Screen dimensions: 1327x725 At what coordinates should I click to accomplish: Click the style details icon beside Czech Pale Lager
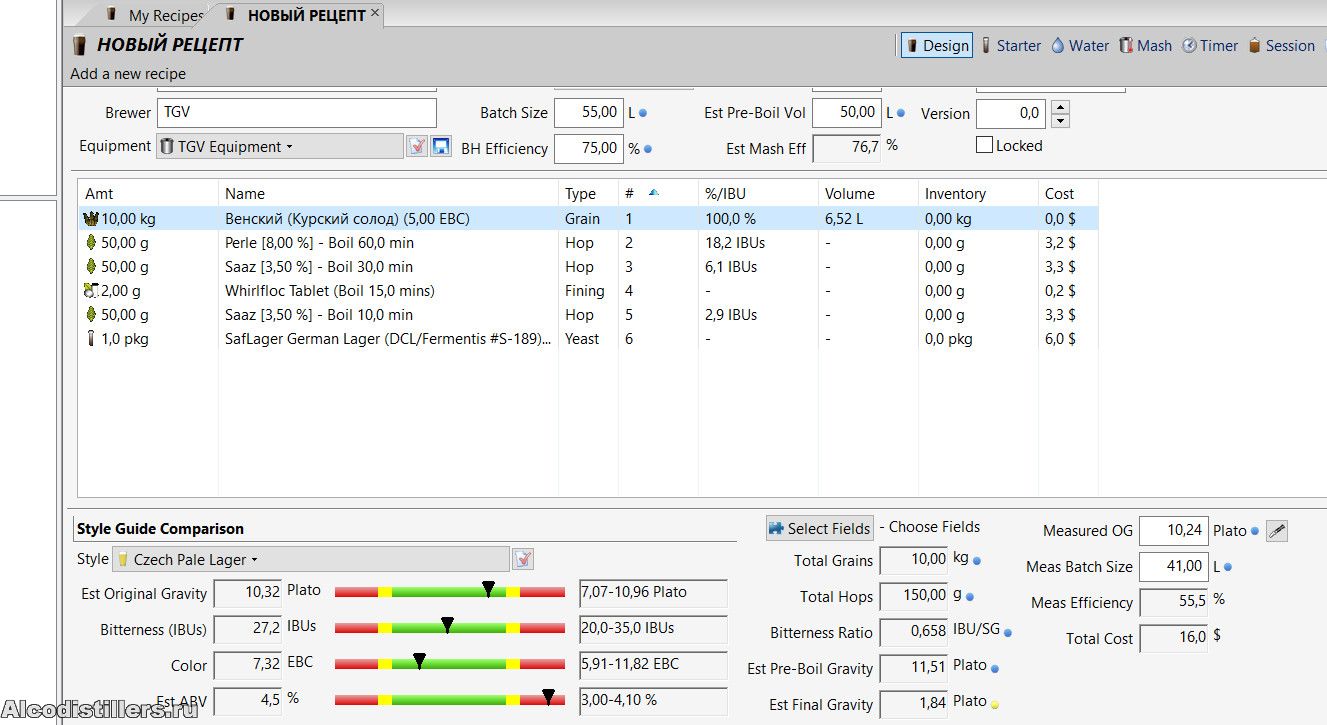point(523,559)
